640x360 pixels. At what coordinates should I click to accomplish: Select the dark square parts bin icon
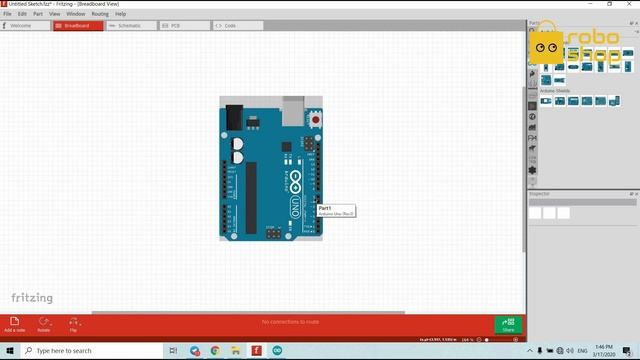tap(532, 106)
